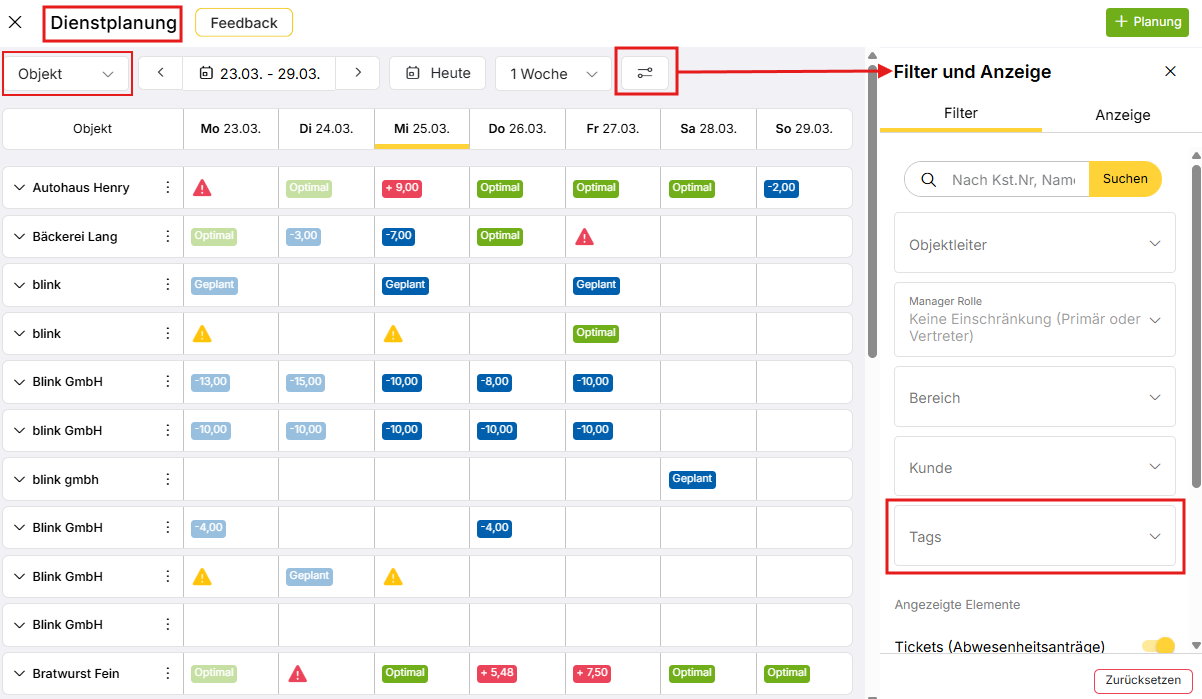Screen dimensions: 1202x699
Task: Close Dienstplanung with the X icon
Action: (x=16, y=22)
